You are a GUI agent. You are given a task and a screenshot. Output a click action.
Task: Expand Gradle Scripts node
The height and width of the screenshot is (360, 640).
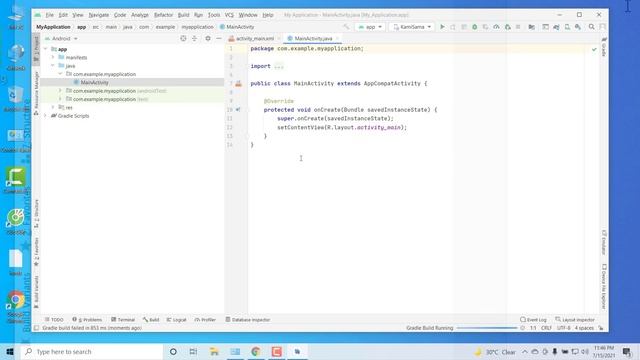point(46,116)
